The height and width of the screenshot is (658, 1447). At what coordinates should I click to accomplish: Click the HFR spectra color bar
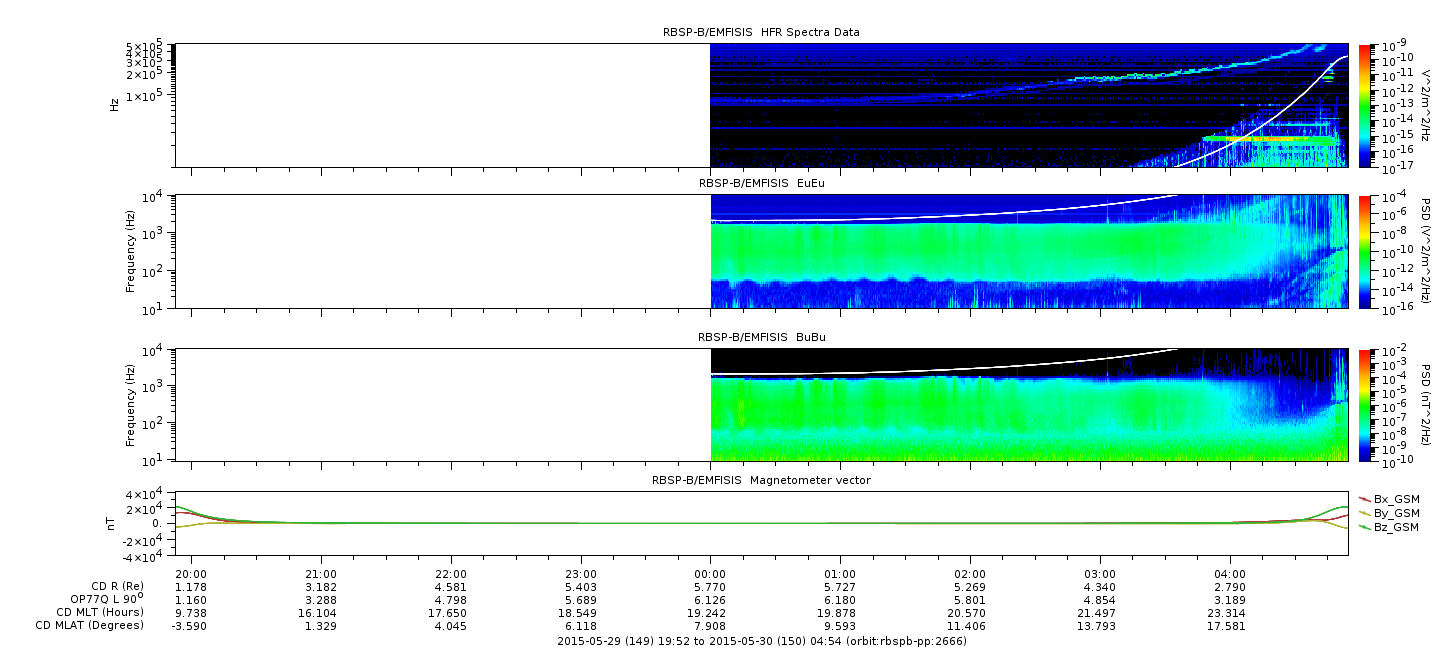[x=1365, y=105]
